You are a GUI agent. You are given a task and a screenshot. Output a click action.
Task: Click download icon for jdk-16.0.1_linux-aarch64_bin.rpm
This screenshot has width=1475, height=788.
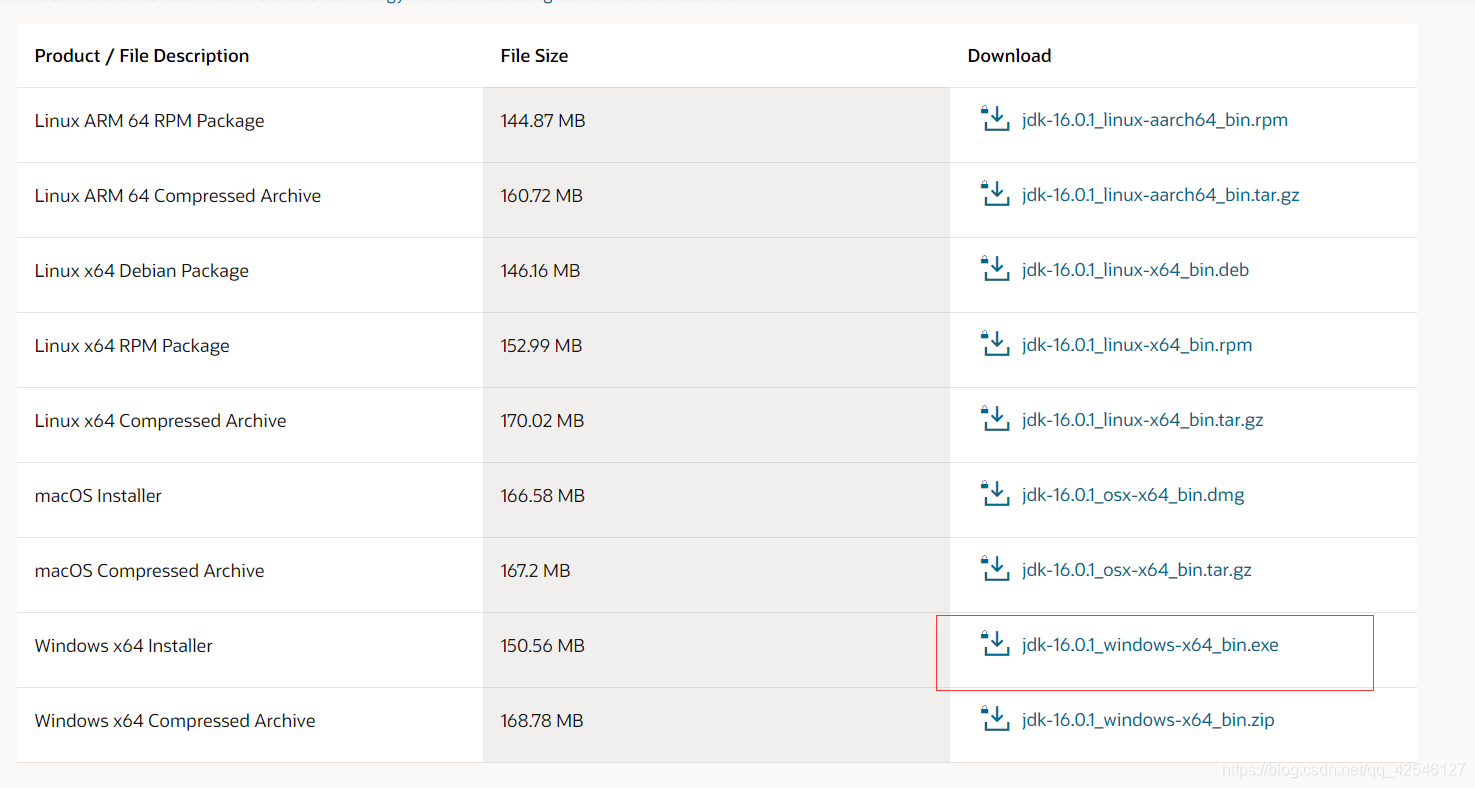tap(995, 119)
